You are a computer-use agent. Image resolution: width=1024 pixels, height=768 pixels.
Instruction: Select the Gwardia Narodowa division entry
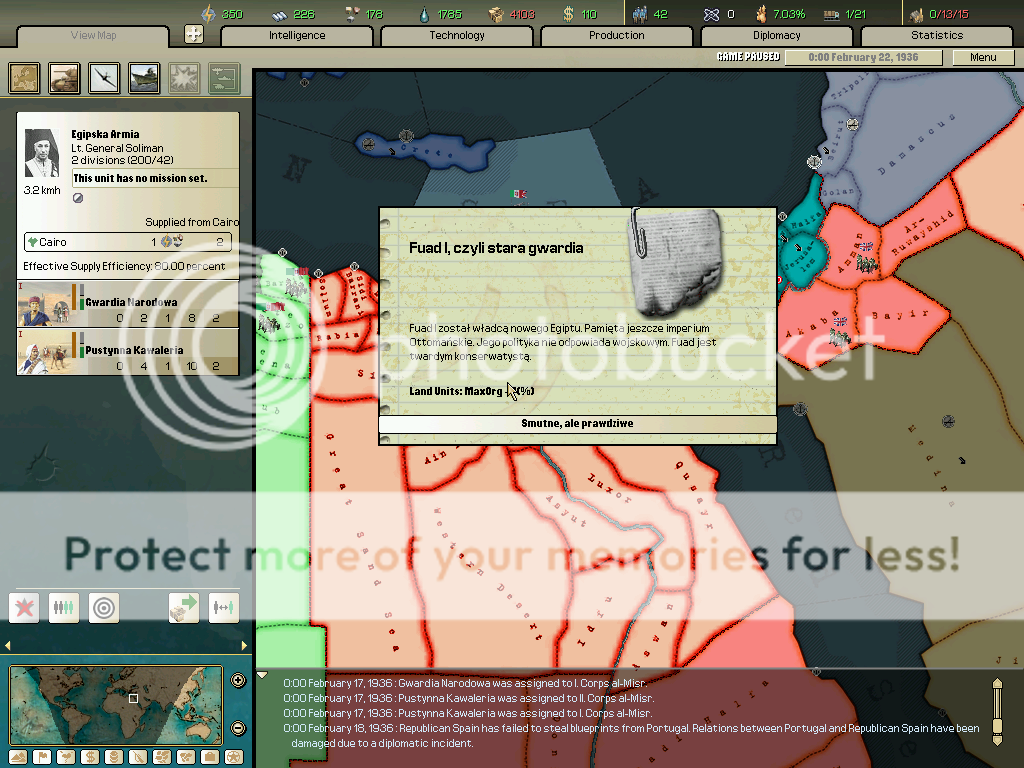[128, 304]
